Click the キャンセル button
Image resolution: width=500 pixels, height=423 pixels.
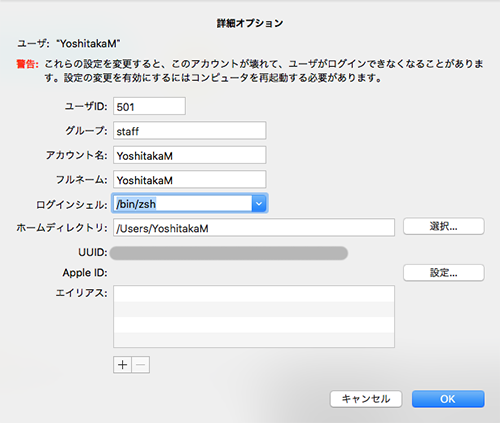click(366, 399)
